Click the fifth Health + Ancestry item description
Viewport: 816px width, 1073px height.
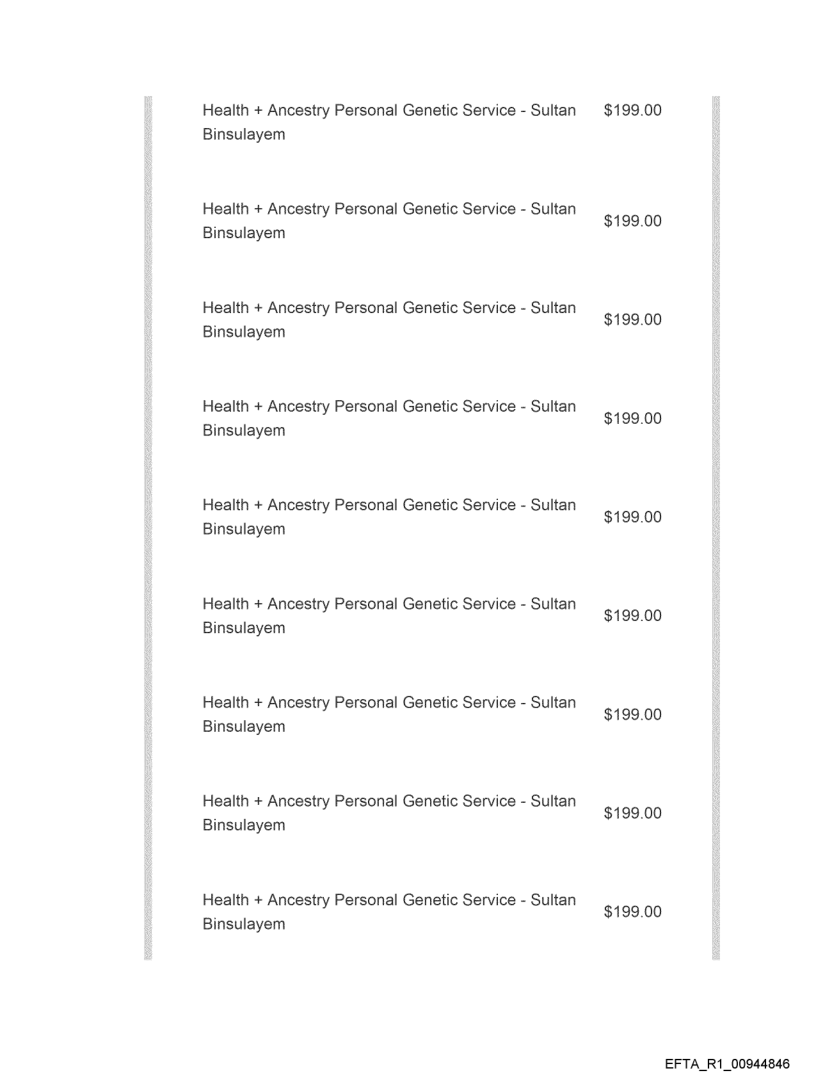389,517
